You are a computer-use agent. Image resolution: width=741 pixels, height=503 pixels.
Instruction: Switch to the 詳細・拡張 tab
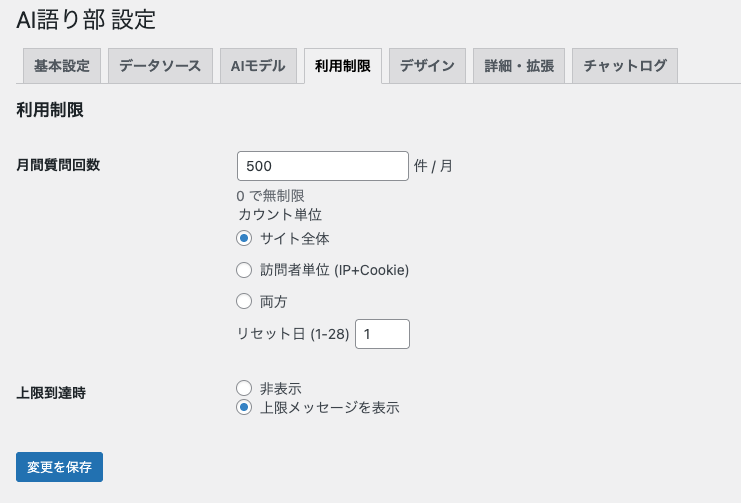[x=518, y=66]
